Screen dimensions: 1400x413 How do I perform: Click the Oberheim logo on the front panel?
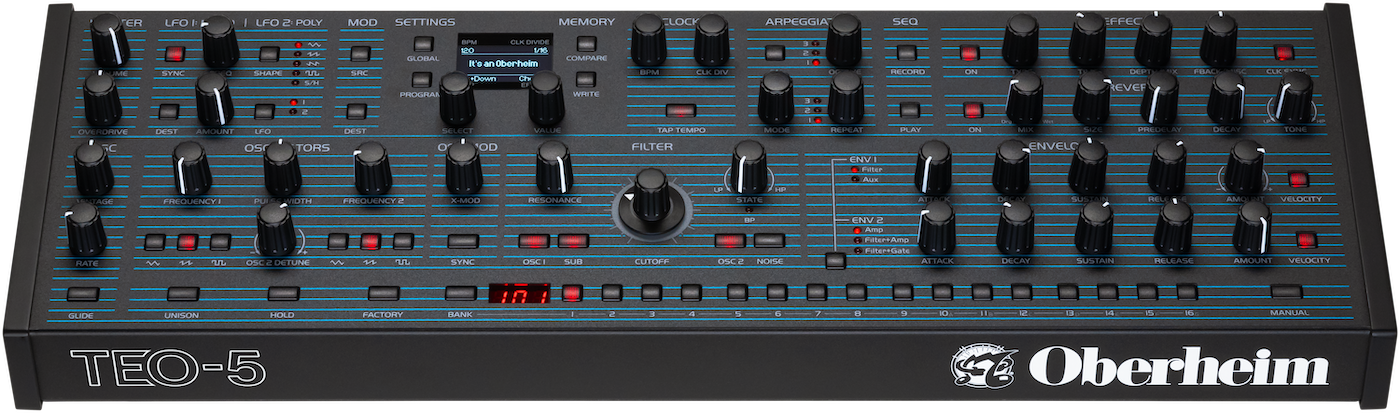point(1139,366)
